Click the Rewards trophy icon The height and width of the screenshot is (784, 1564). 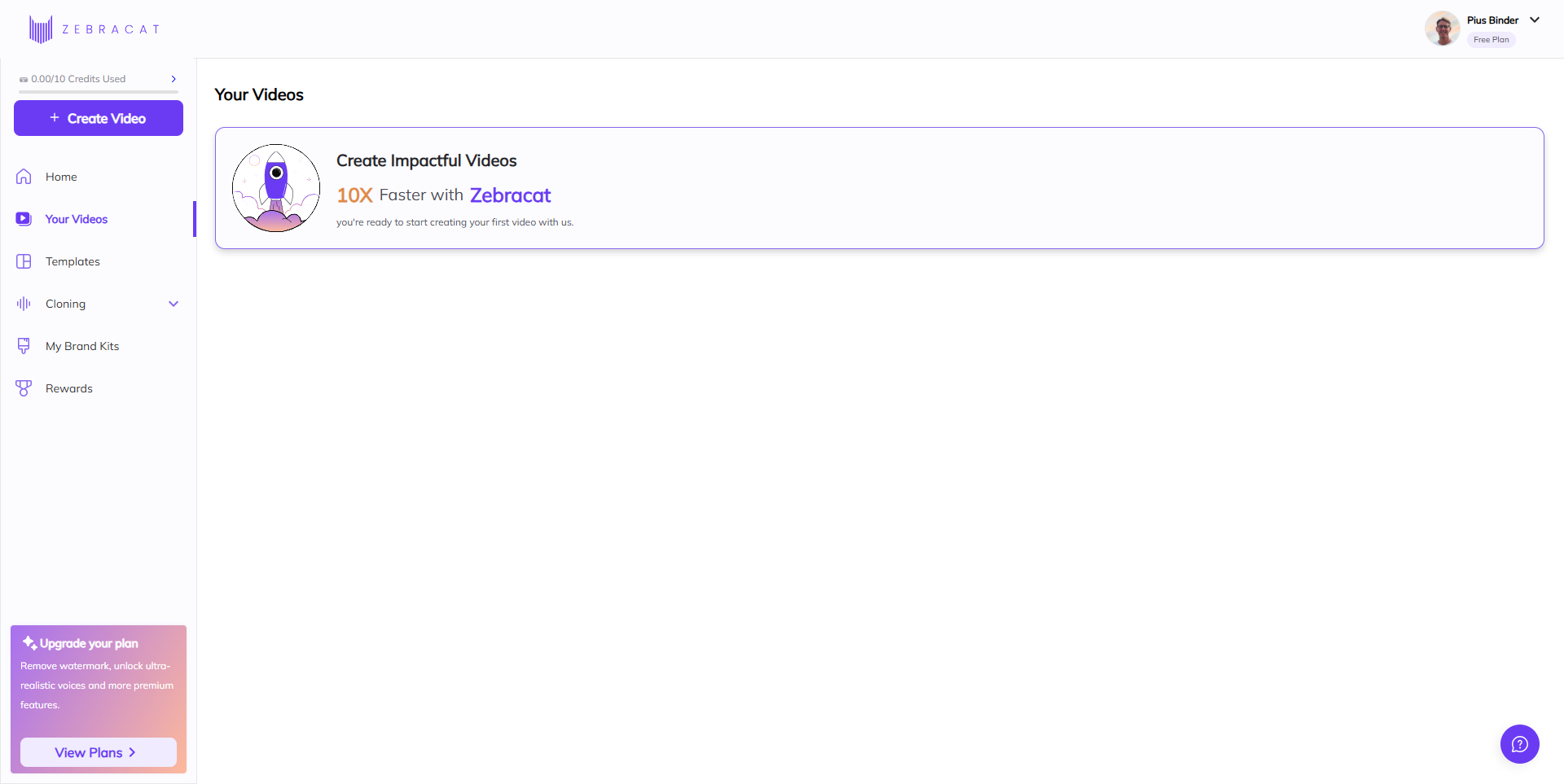24,388
